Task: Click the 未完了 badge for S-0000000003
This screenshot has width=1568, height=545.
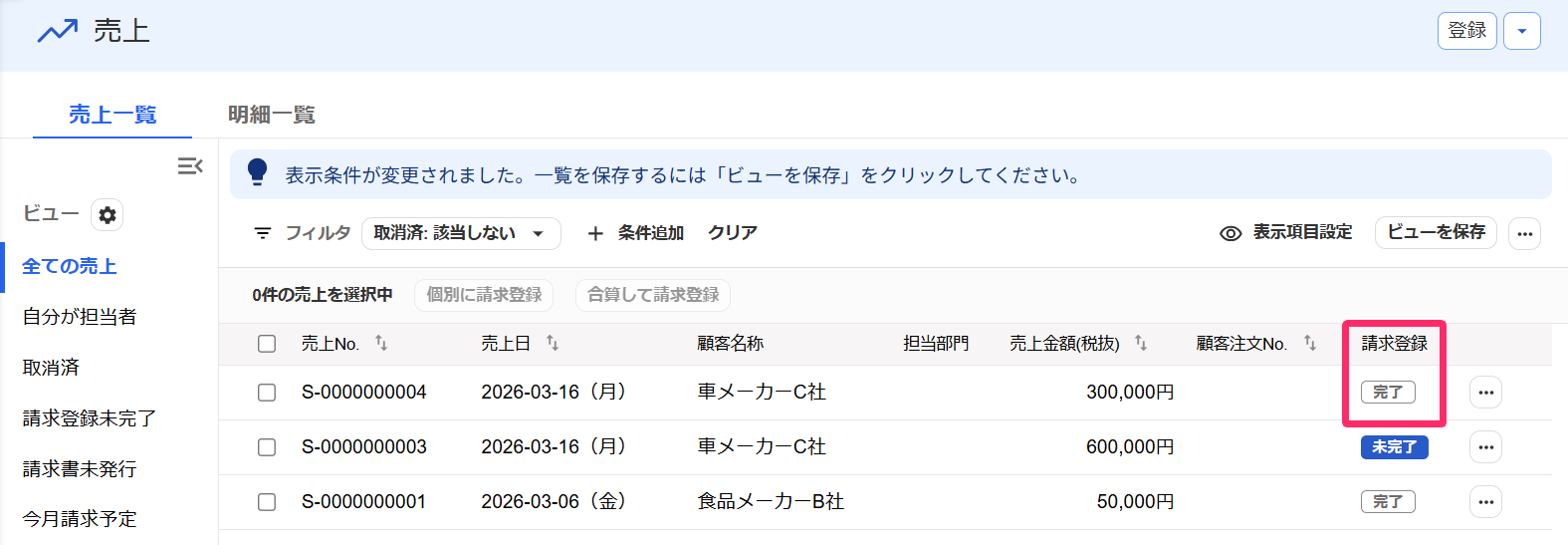Action: [x=1394, y=447]
